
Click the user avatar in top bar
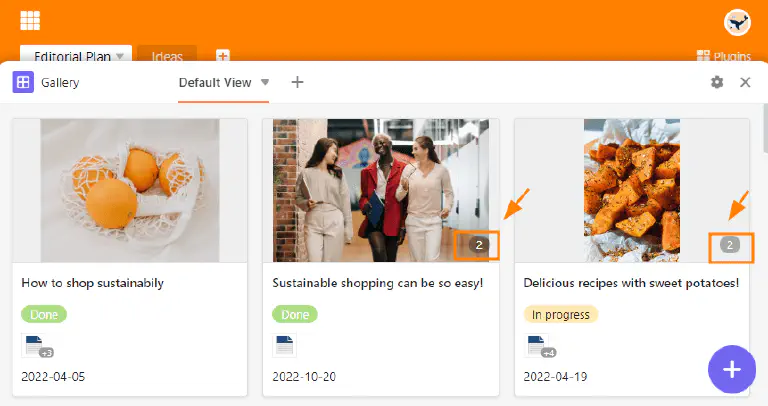point(737,22)
